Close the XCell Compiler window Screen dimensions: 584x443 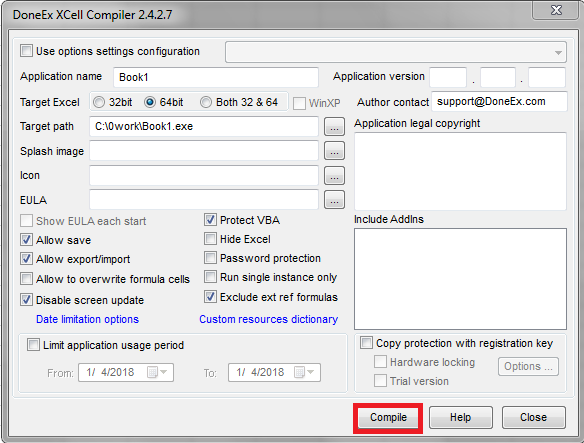pos(556,10)
